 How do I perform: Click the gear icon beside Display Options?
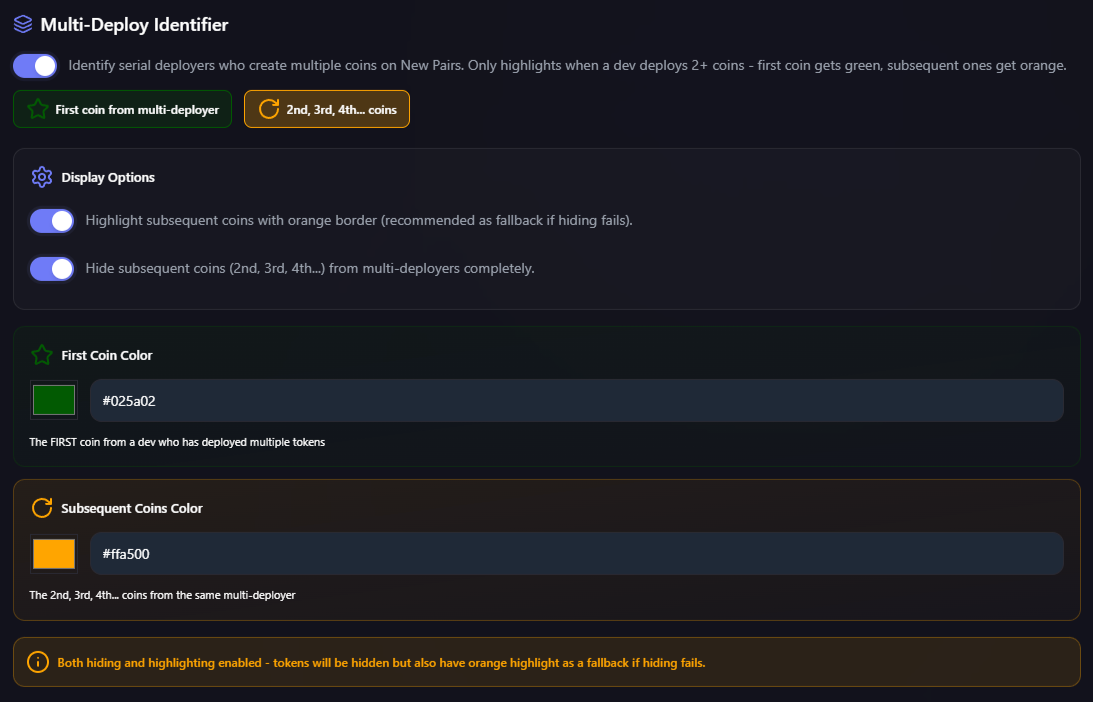click(41, 177)
